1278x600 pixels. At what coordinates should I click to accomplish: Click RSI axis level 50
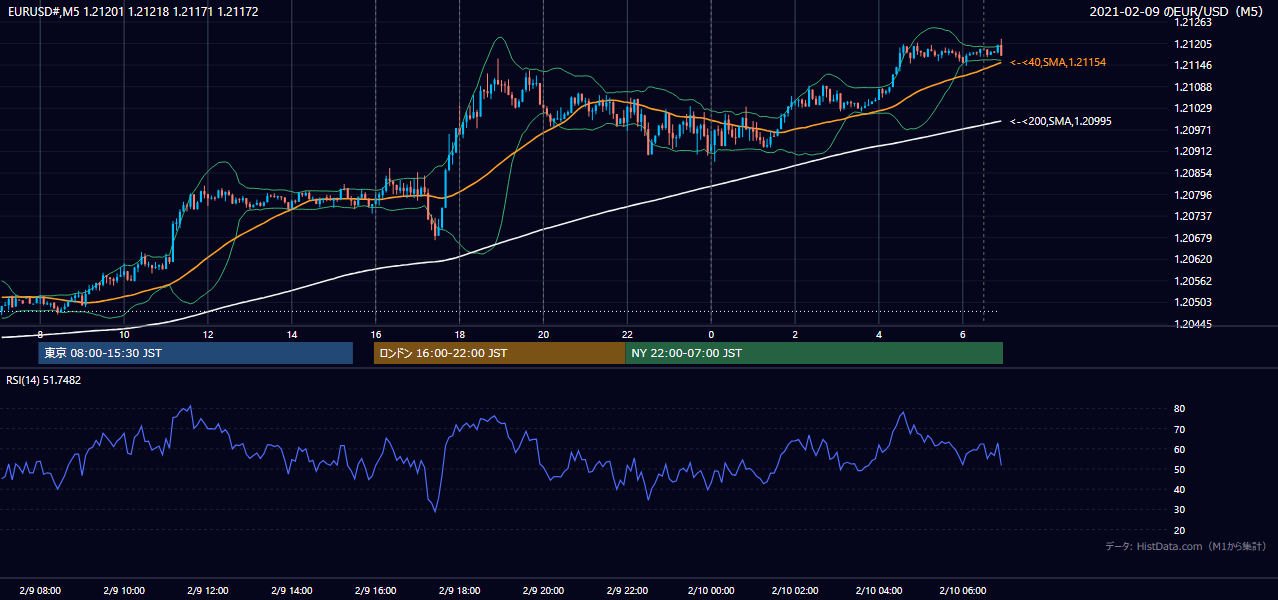pos(1180,469)
